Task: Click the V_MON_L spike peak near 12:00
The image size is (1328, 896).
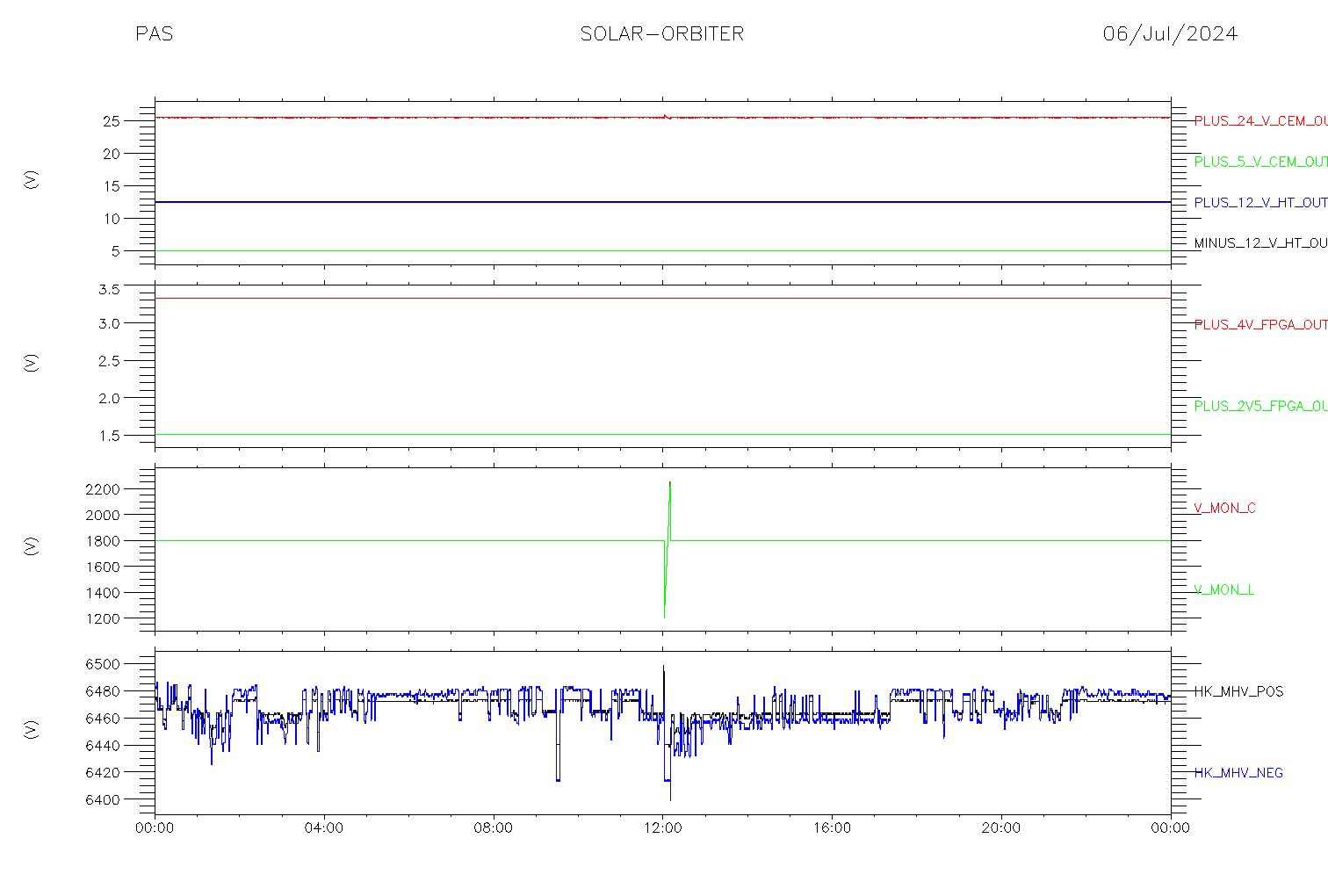Action: (x=670, y=483)
